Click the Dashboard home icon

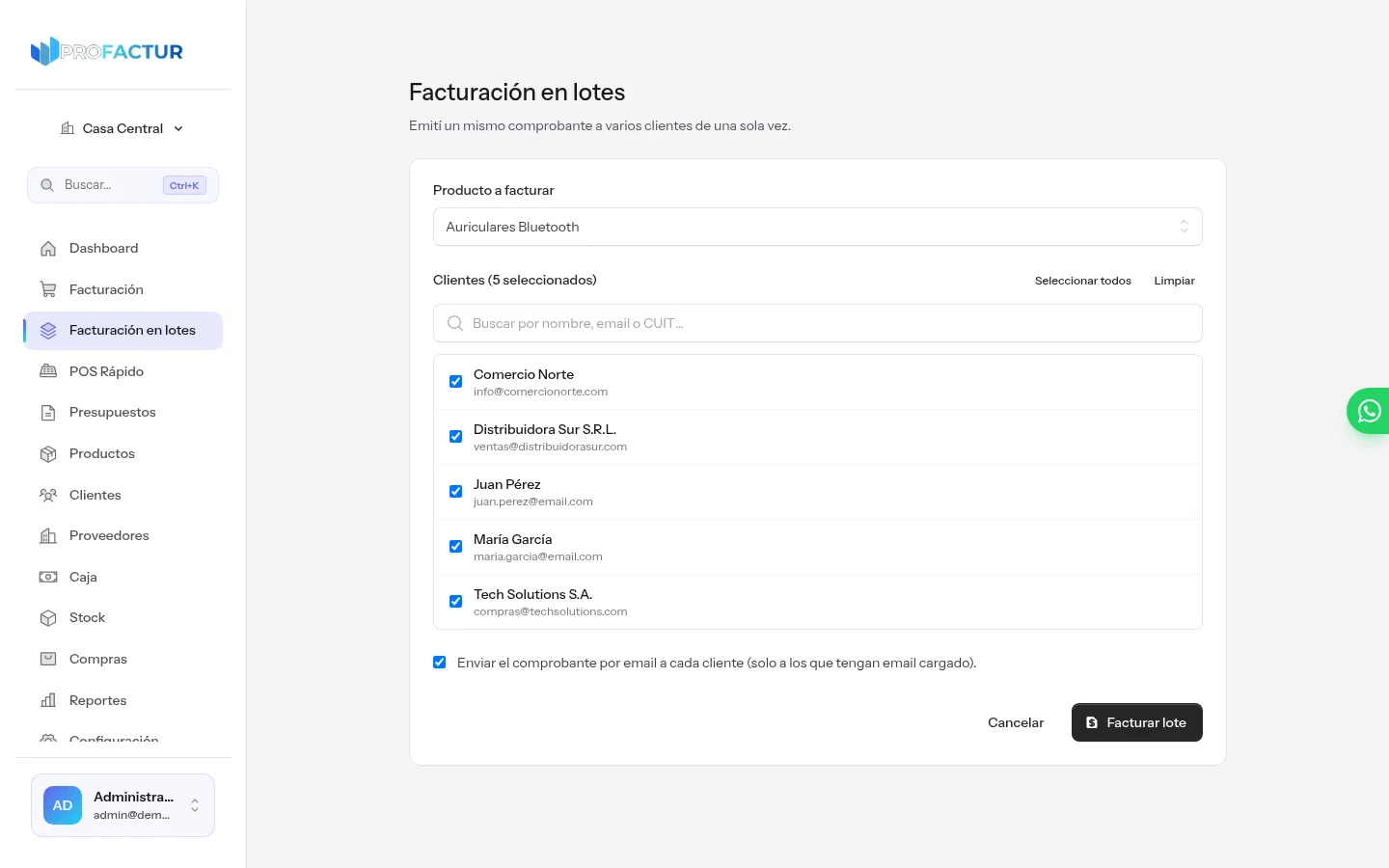tap(48, 249)
